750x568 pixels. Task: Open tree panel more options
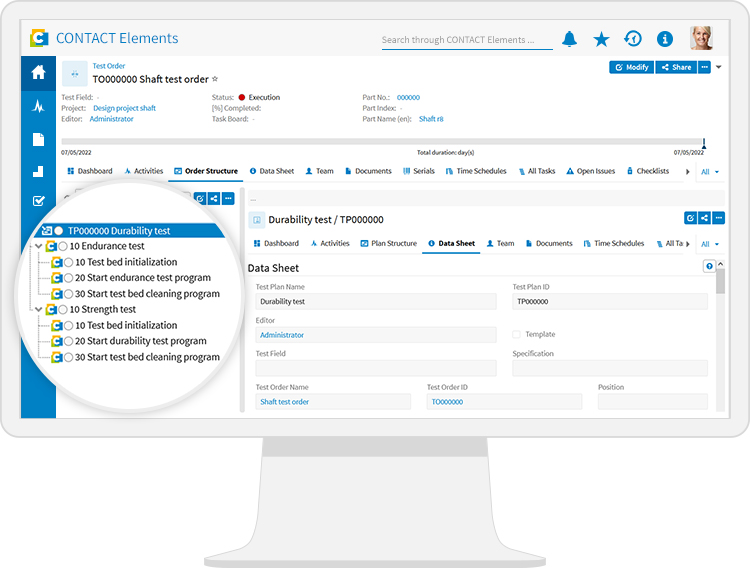tap(229, 198)
